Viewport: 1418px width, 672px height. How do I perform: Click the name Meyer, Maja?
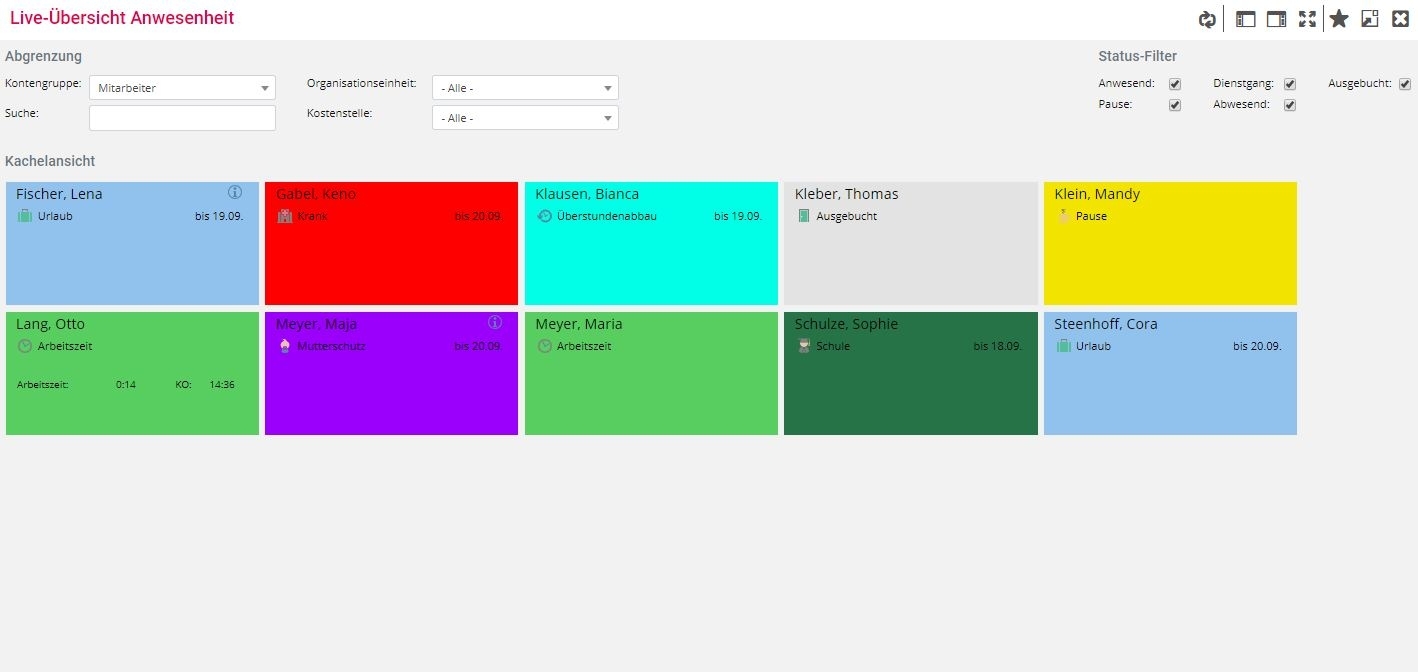pyautogui.click(x=316, y=324)
